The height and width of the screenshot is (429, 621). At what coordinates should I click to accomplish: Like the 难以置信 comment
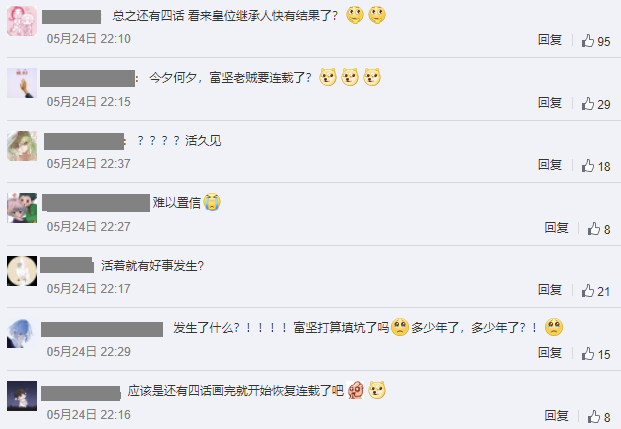pos(598,229)
